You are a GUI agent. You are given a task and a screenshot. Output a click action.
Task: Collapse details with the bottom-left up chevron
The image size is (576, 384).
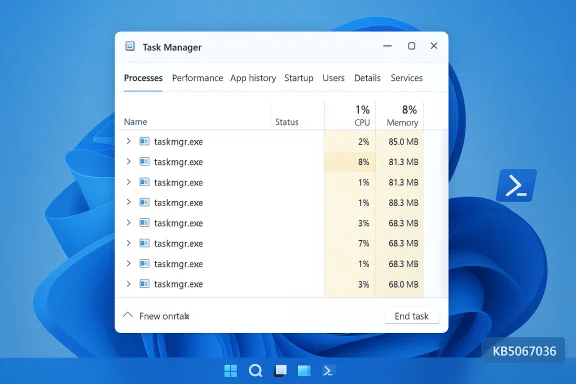(128, 315)
